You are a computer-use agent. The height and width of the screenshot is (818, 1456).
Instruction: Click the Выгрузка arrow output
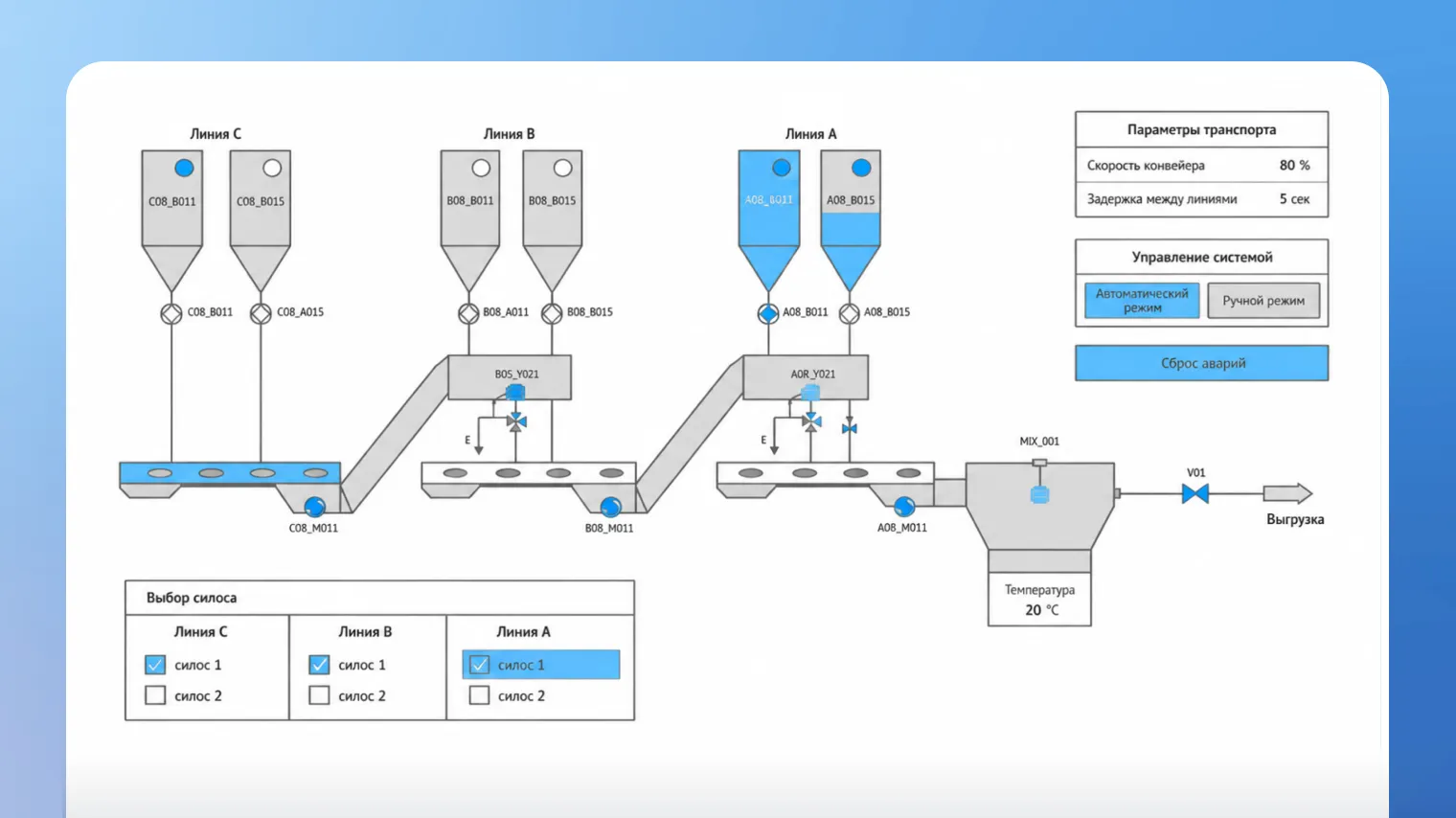click(1287, 494)
